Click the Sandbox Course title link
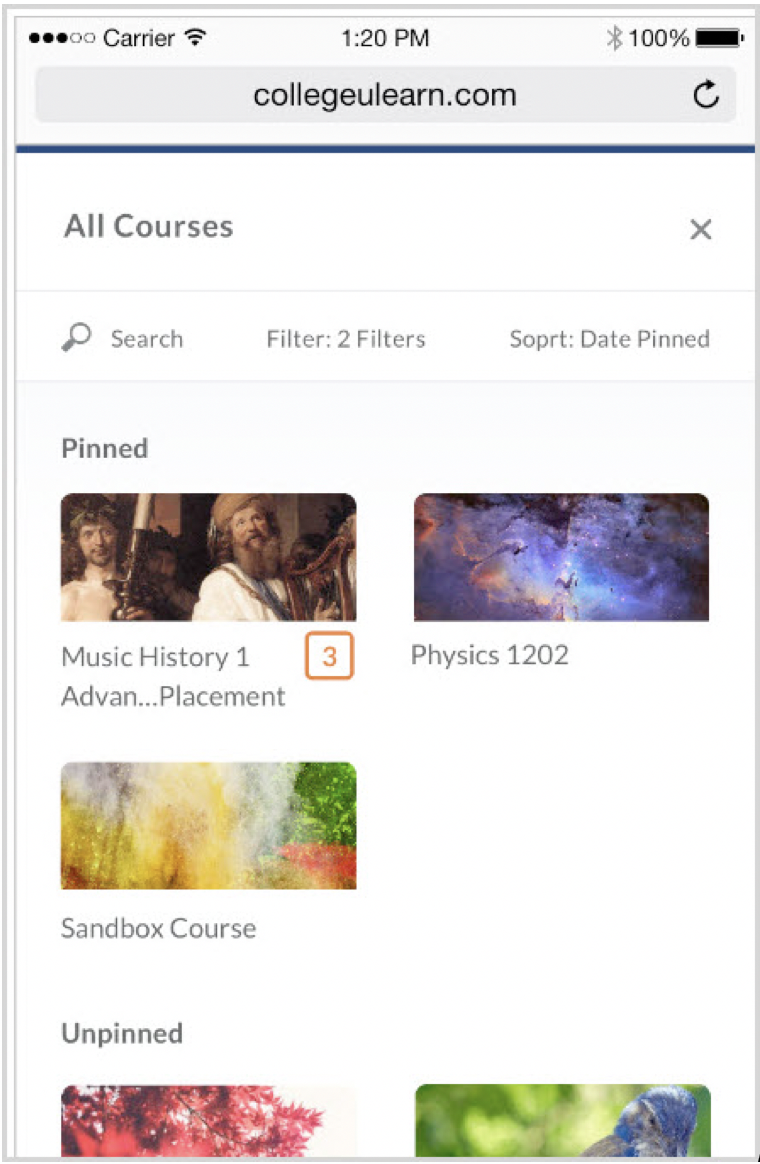Screen dimensions: 760x1164 pyautogui.click(x=158, y=928)
